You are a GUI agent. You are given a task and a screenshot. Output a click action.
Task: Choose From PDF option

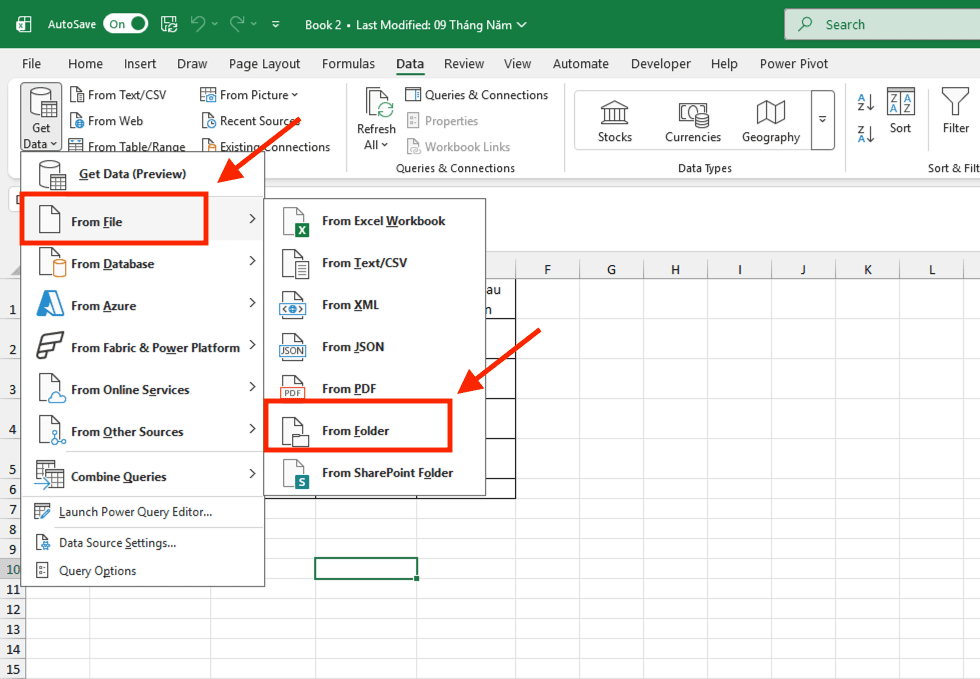click(x=374, y=388)
